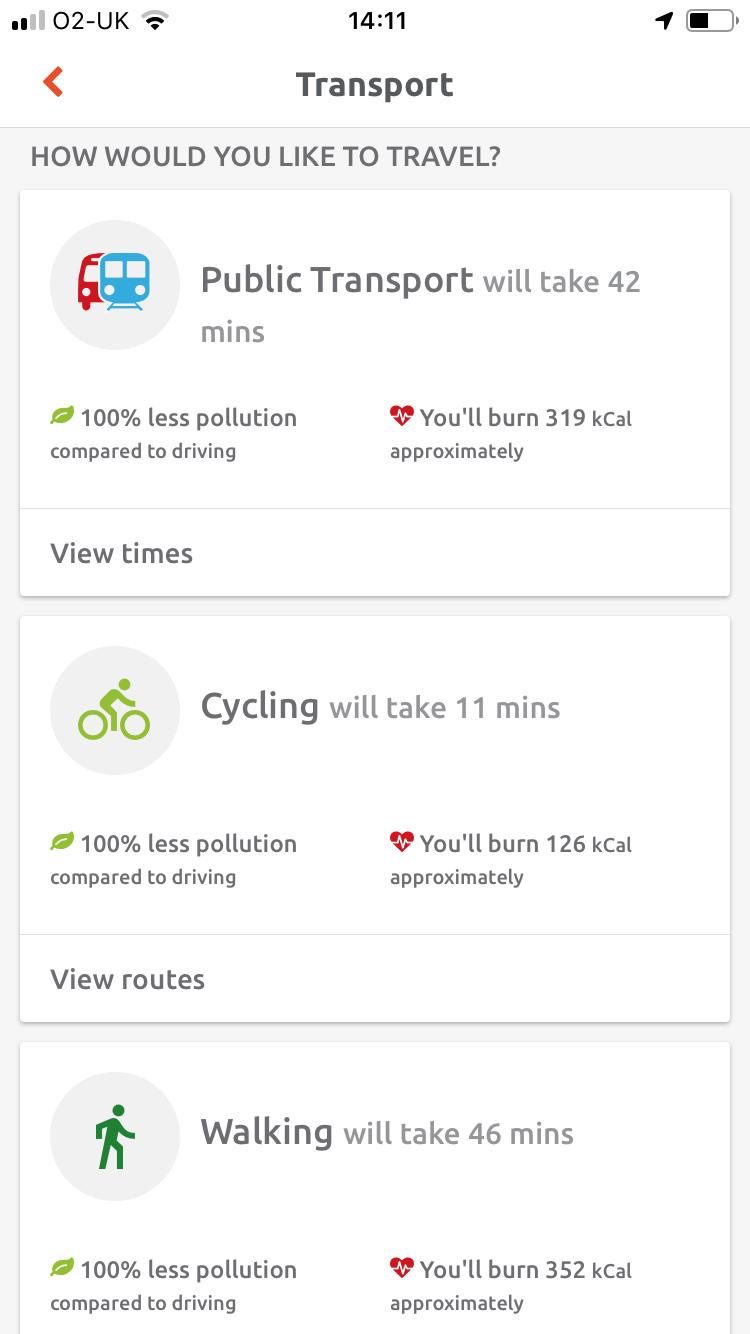The image size is (750, 1334).
Task: Tap the Wi-Fi icon in status bar
Action: (x=154, y=21)
